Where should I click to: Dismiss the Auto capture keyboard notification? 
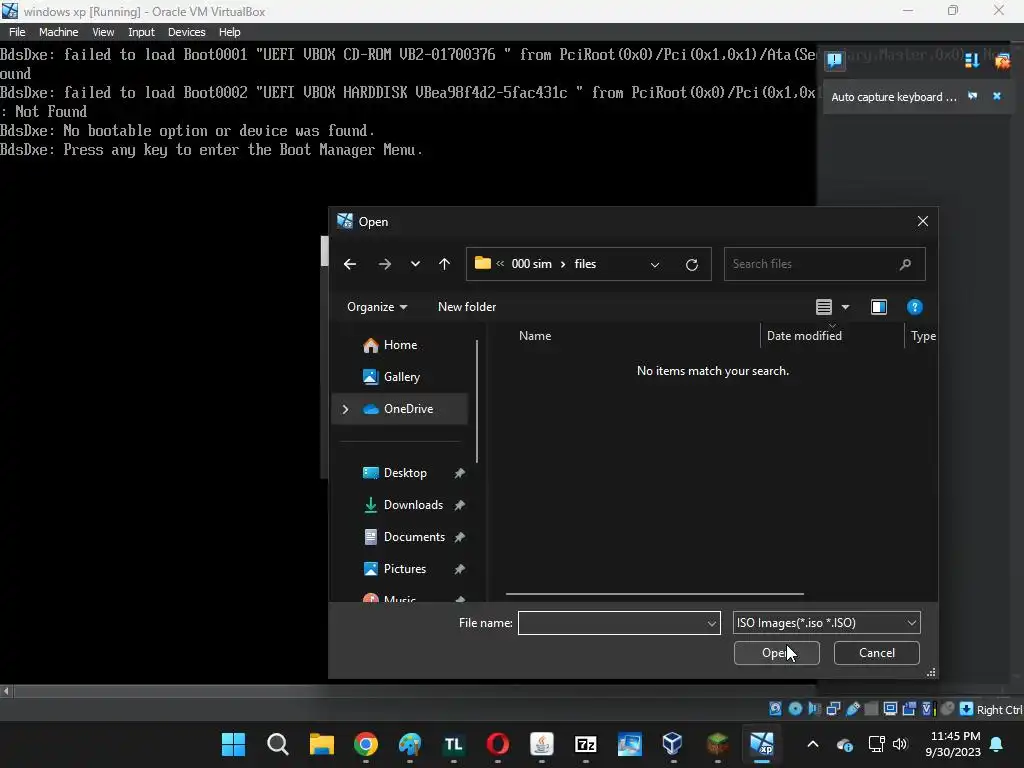[997, 96]
